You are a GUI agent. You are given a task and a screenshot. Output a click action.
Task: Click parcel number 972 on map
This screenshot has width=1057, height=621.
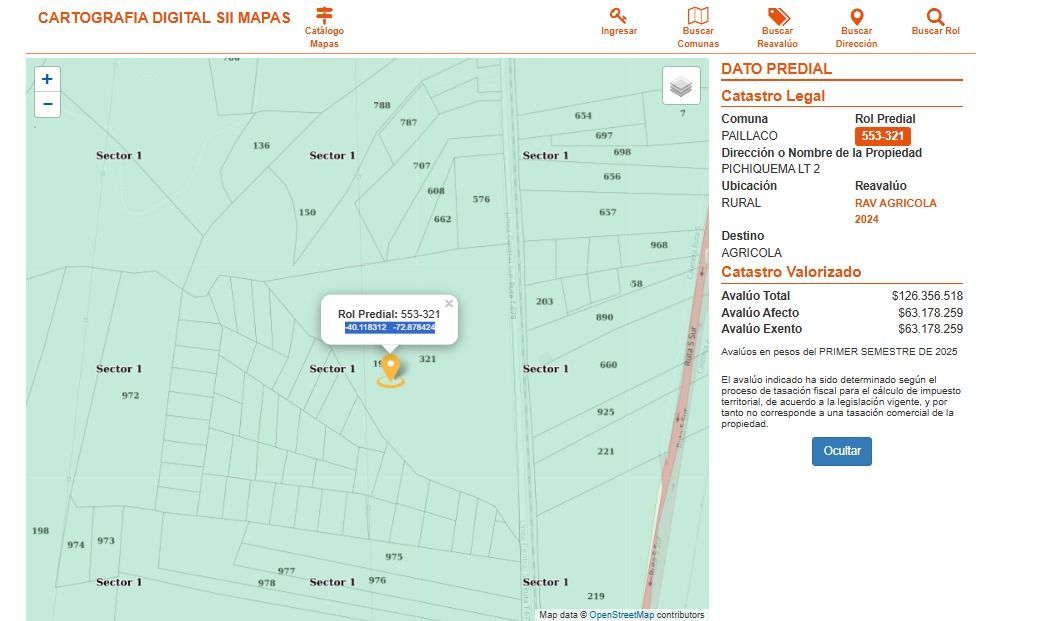pyautogui.click(x=130, y=395)
